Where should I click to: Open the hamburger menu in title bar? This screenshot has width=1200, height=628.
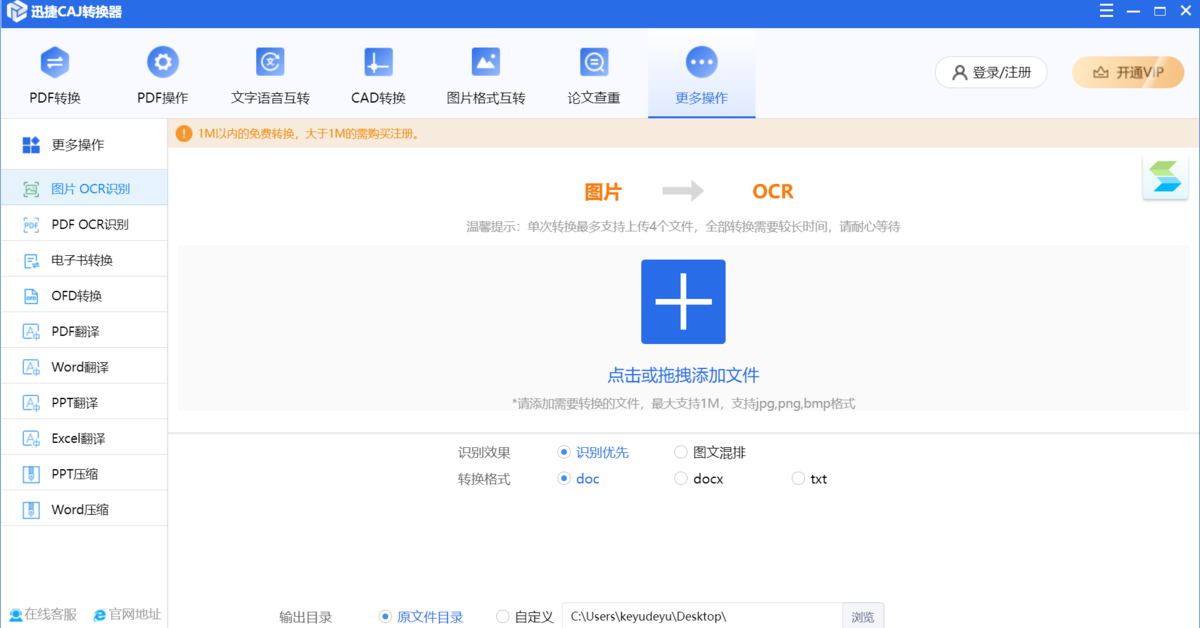click(x=1105, y=11)
